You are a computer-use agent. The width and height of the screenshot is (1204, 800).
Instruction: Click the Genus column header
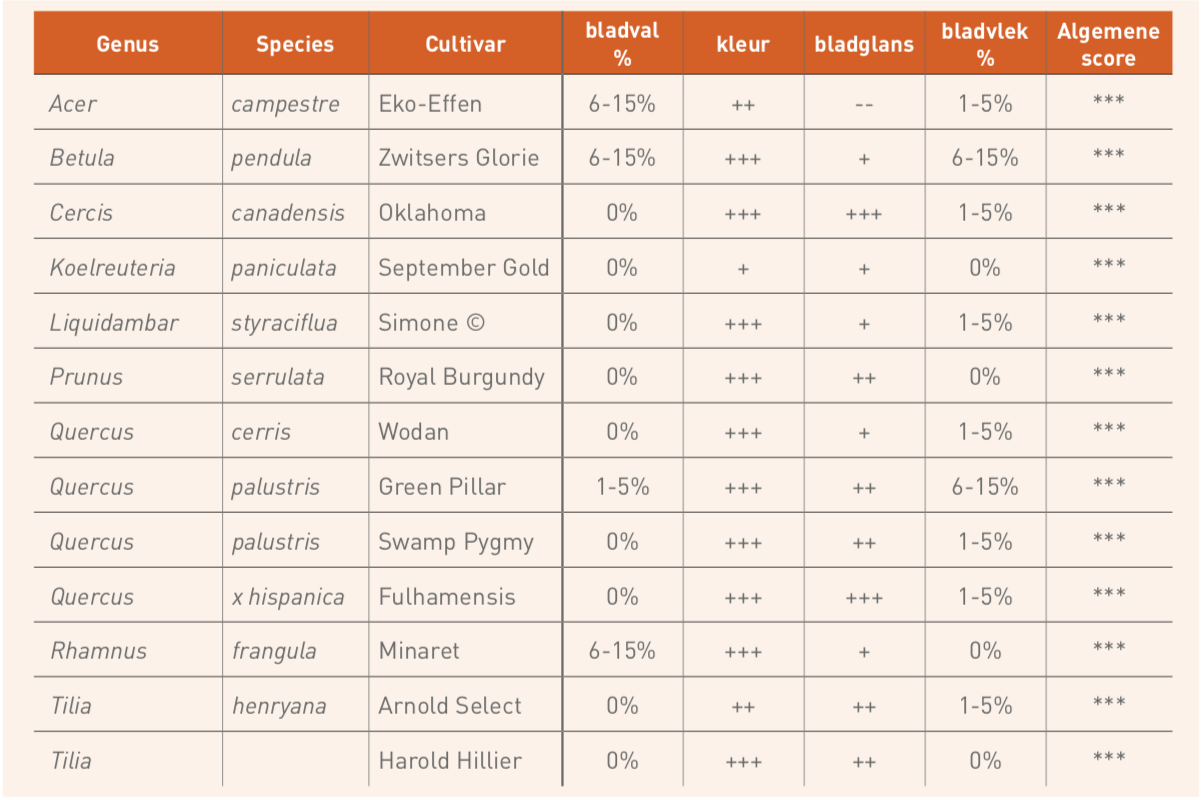(x=127, y=44)
